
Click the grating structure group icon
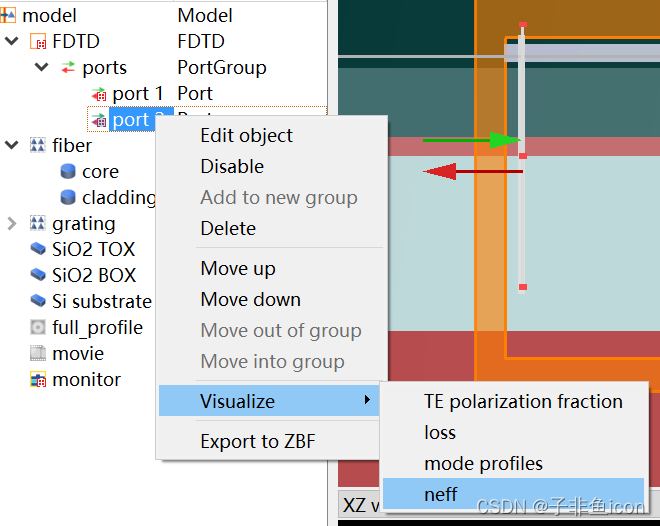point(38,223)
